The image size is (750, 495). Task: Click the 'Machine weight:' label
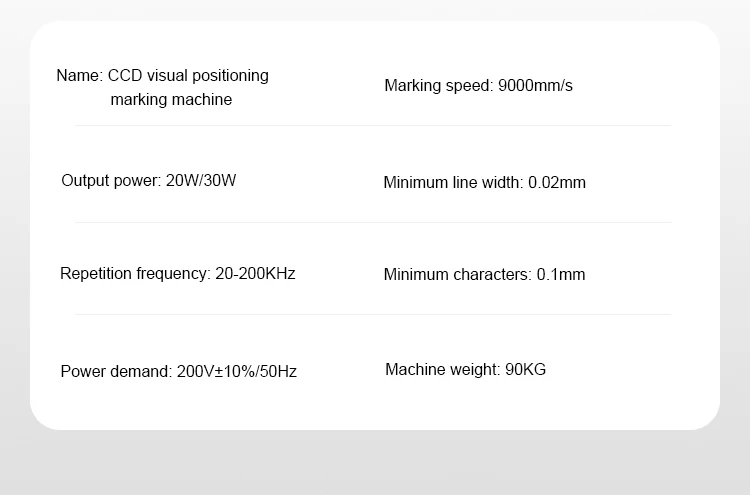click(x=442, y=370)
